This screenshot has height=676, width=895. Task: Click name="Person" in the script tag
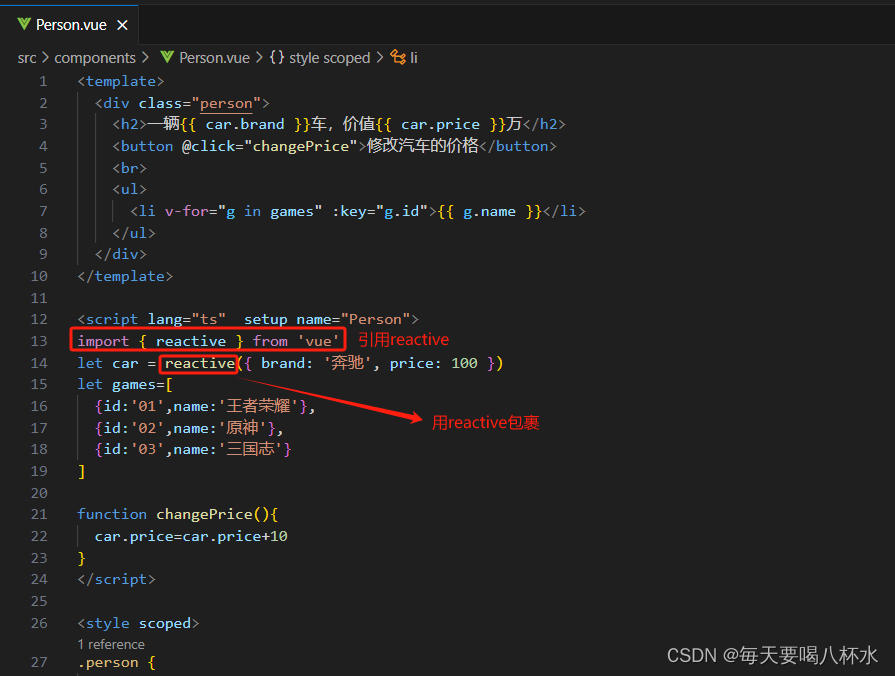coord(353,320)
